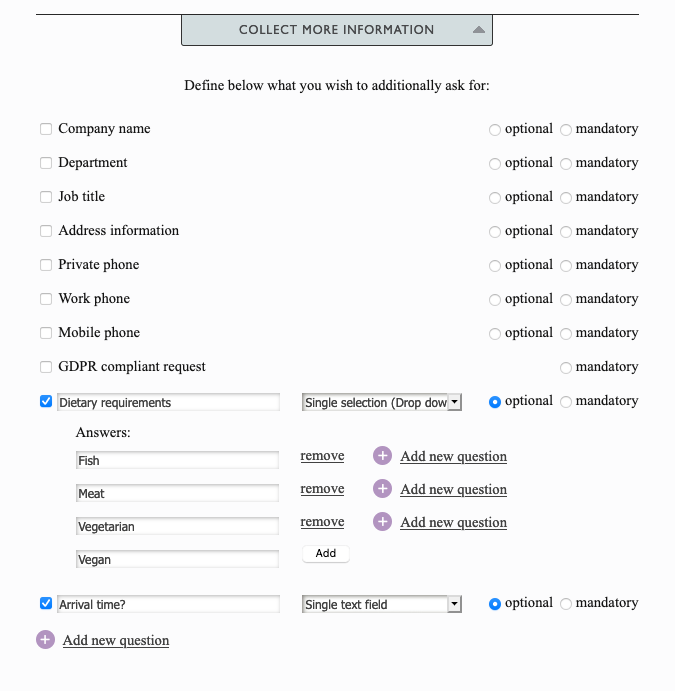Open the Single text field type dropdown
The height and width of the screenshot is (691, 675).
tap(382, 604)
